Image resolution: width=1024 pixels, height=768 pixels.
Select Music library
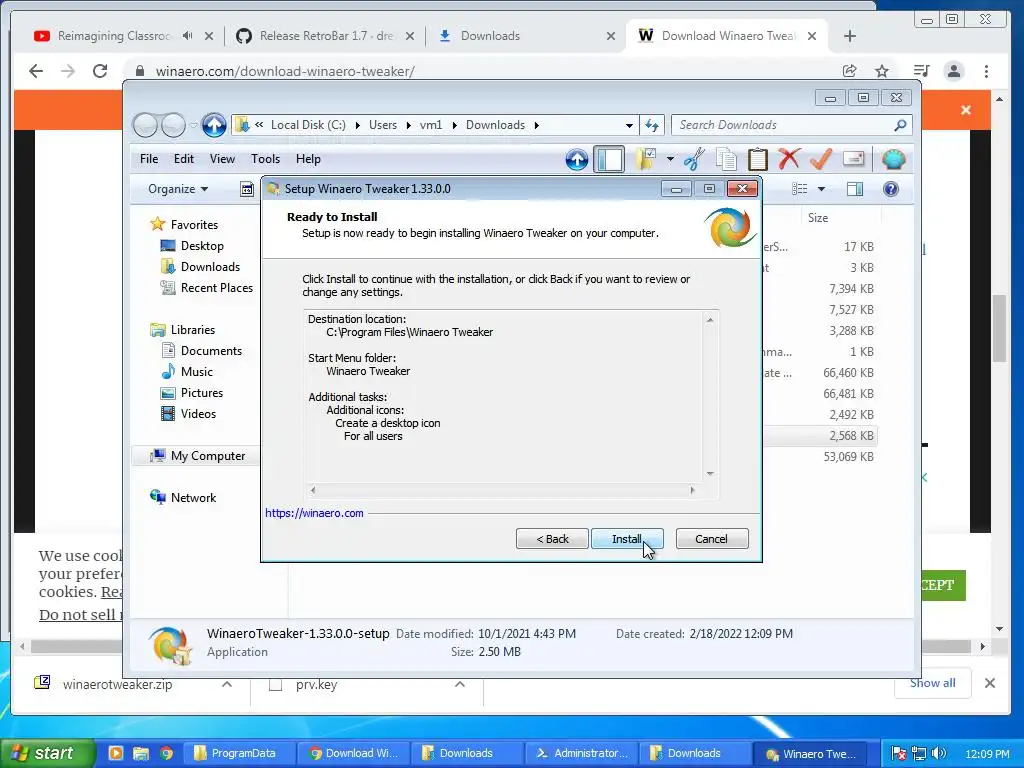197,372
